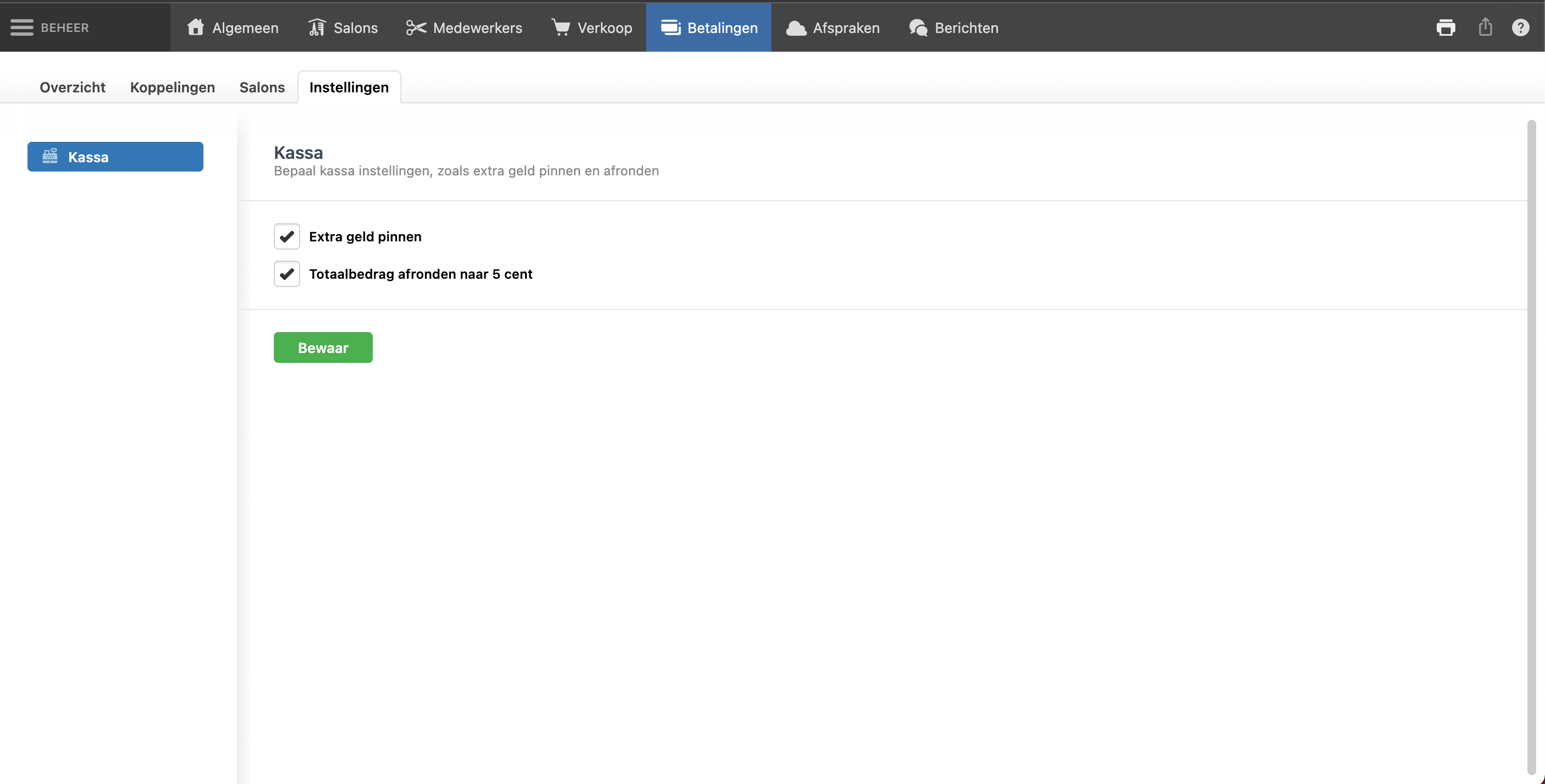1545x784 pixels.
Task: Select the Instellingen tab
Action: pos(349,87)
